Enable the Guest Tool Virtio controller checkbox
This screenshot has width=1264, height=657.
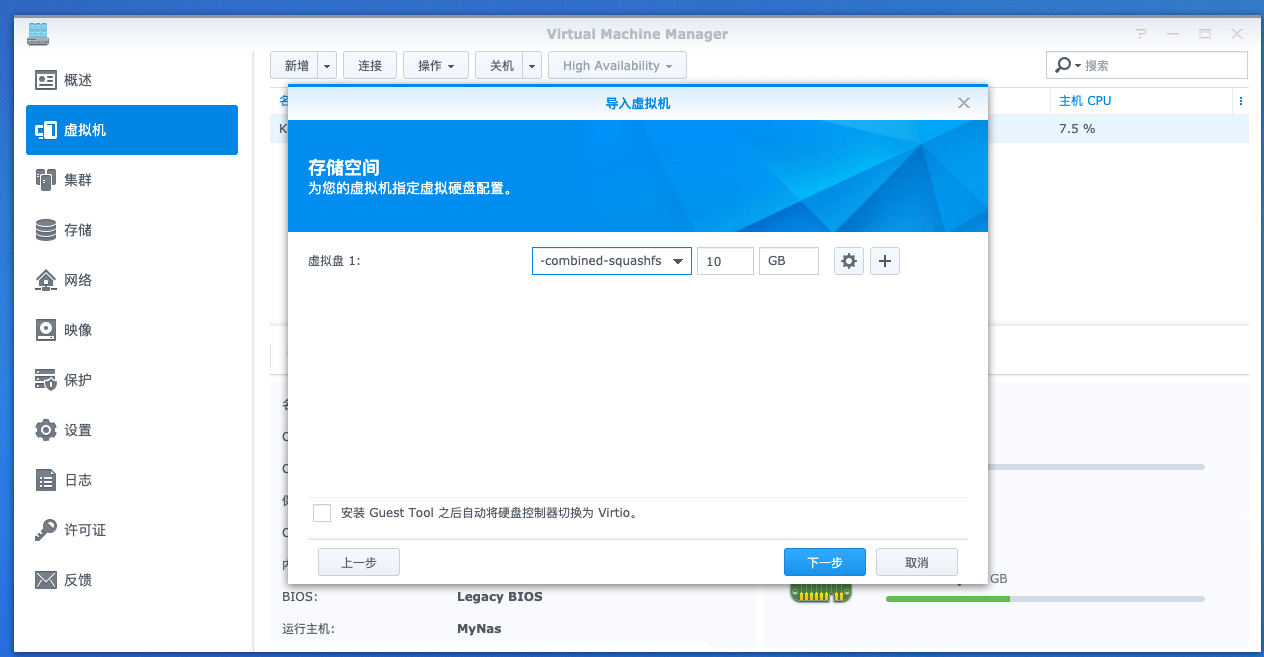click(x=322, y=513)
